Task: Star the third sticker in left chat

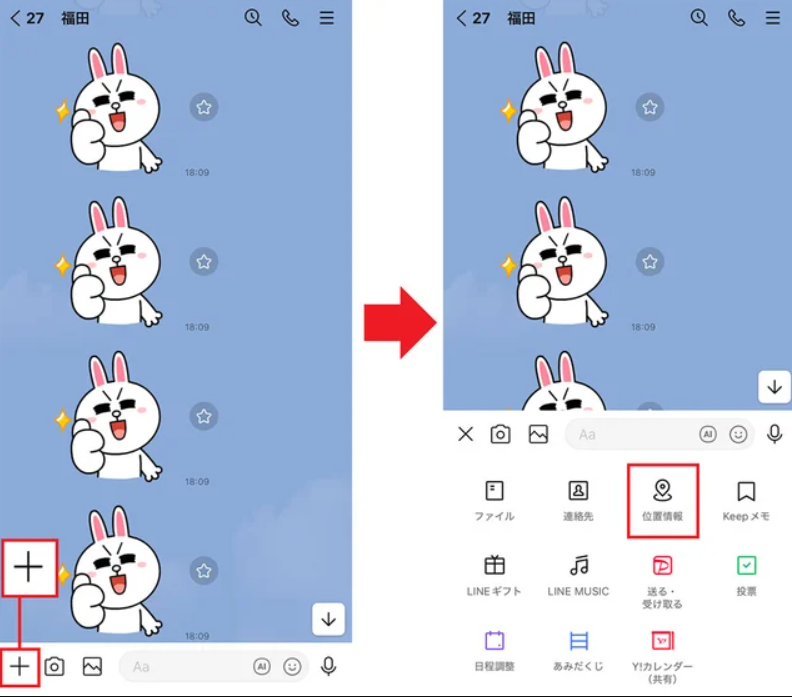Action: (204, 416)
